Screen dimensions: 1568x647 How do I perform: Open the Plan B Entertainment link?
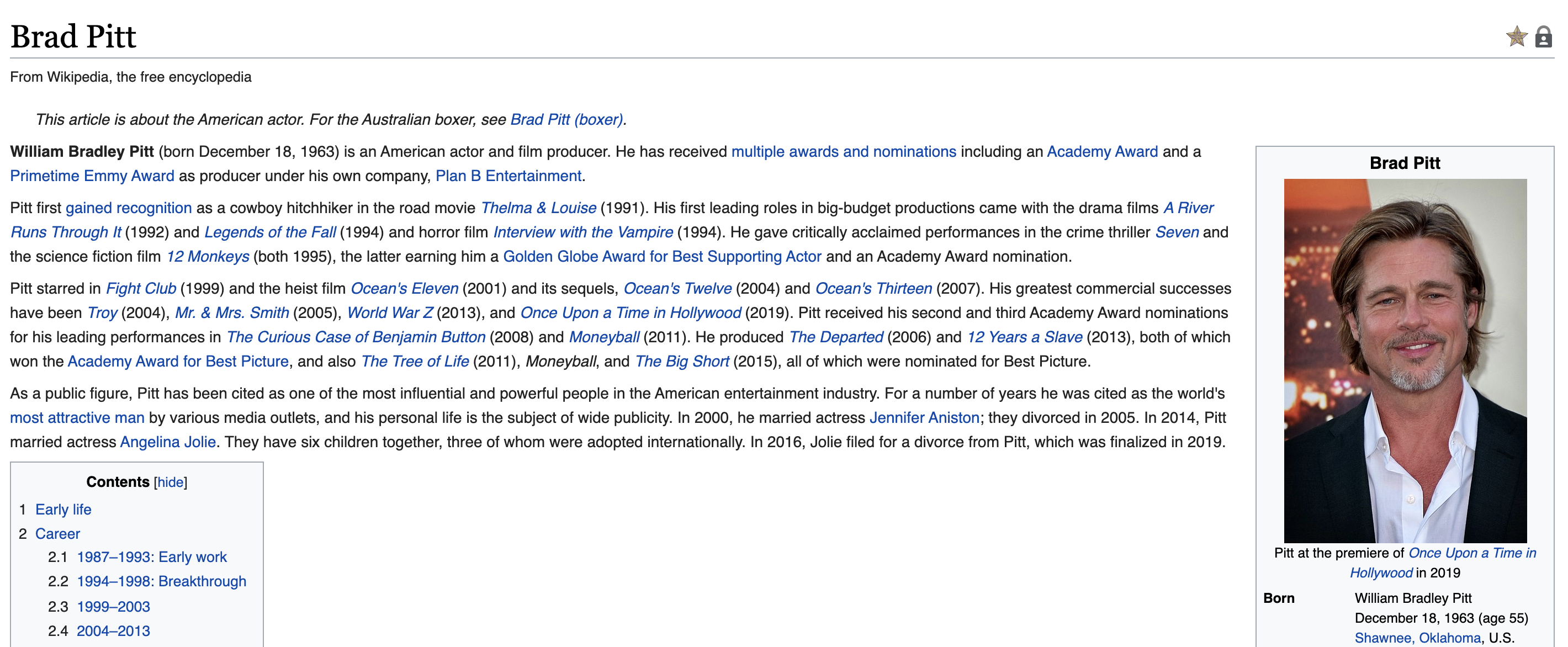[508, 176]
